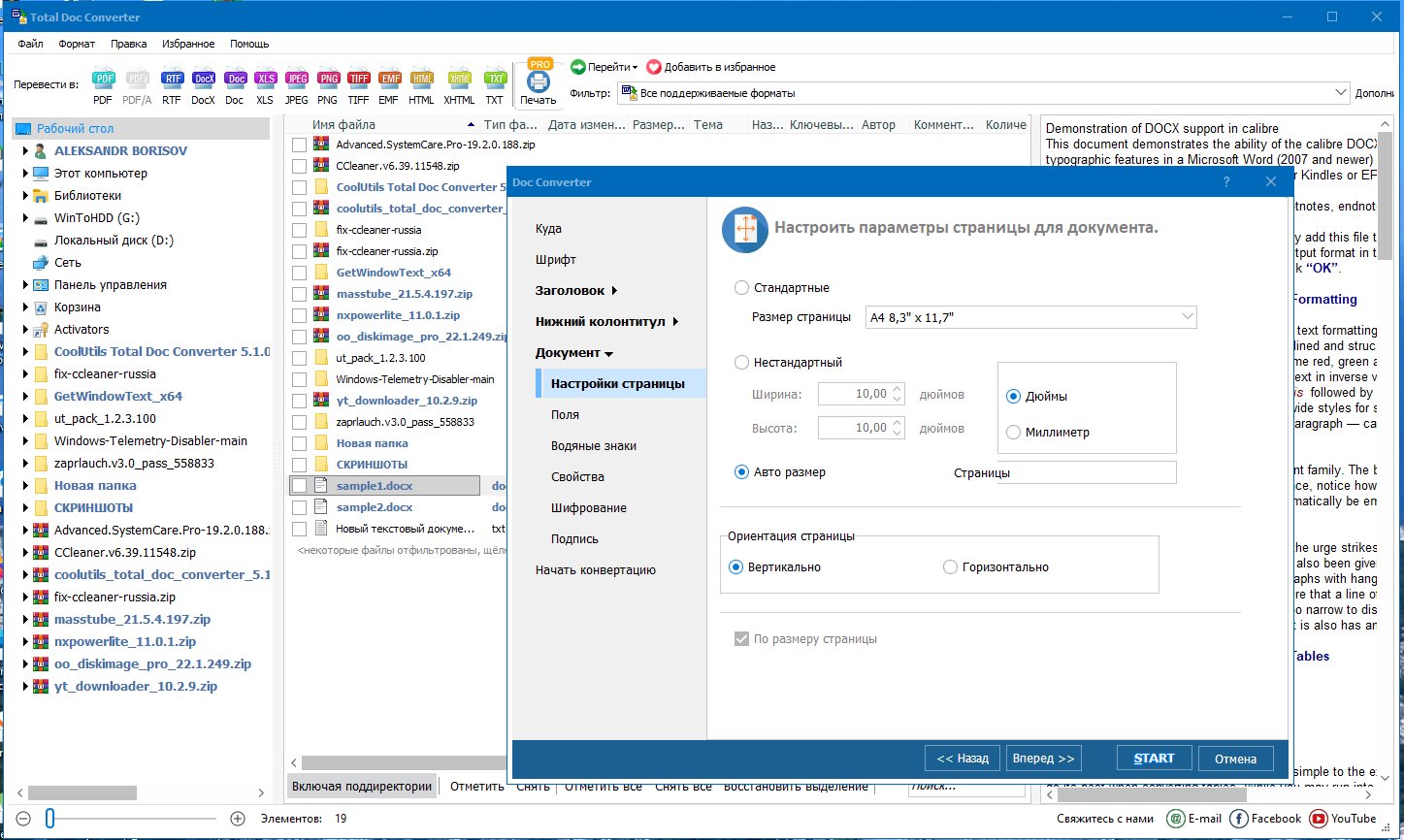Image resolution: width=1404 pixels, height=840 pixels.
Task: Open the file filter formats dropdown
Action: tap(984, 93)
